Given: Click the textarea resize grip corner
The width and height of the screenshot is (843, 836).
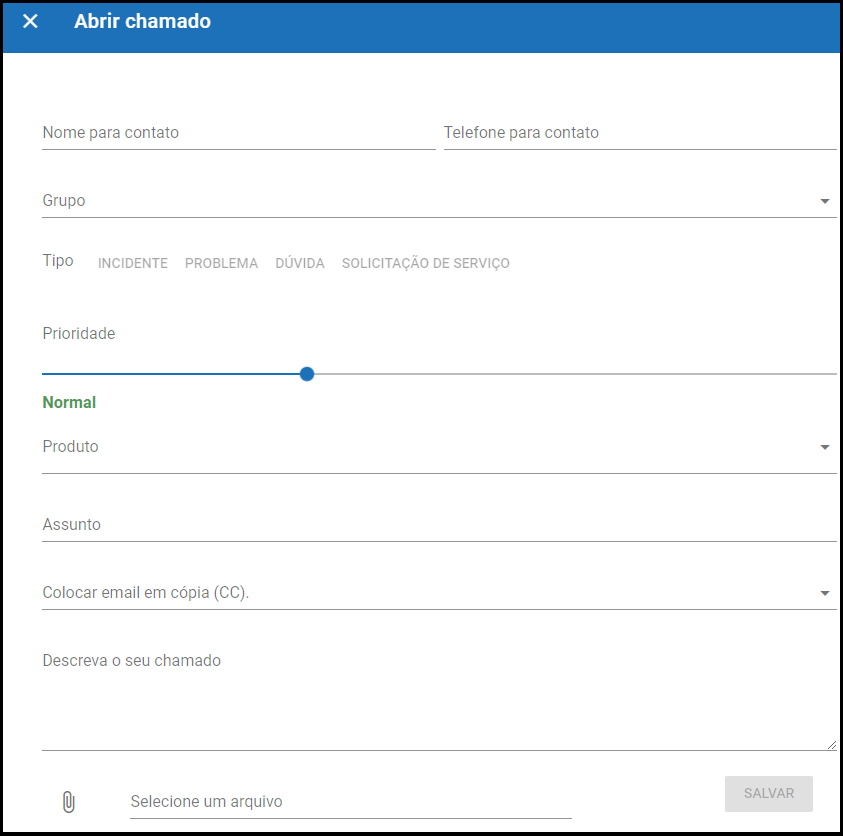Looking at the screenshot, I should tap(832, 745).
